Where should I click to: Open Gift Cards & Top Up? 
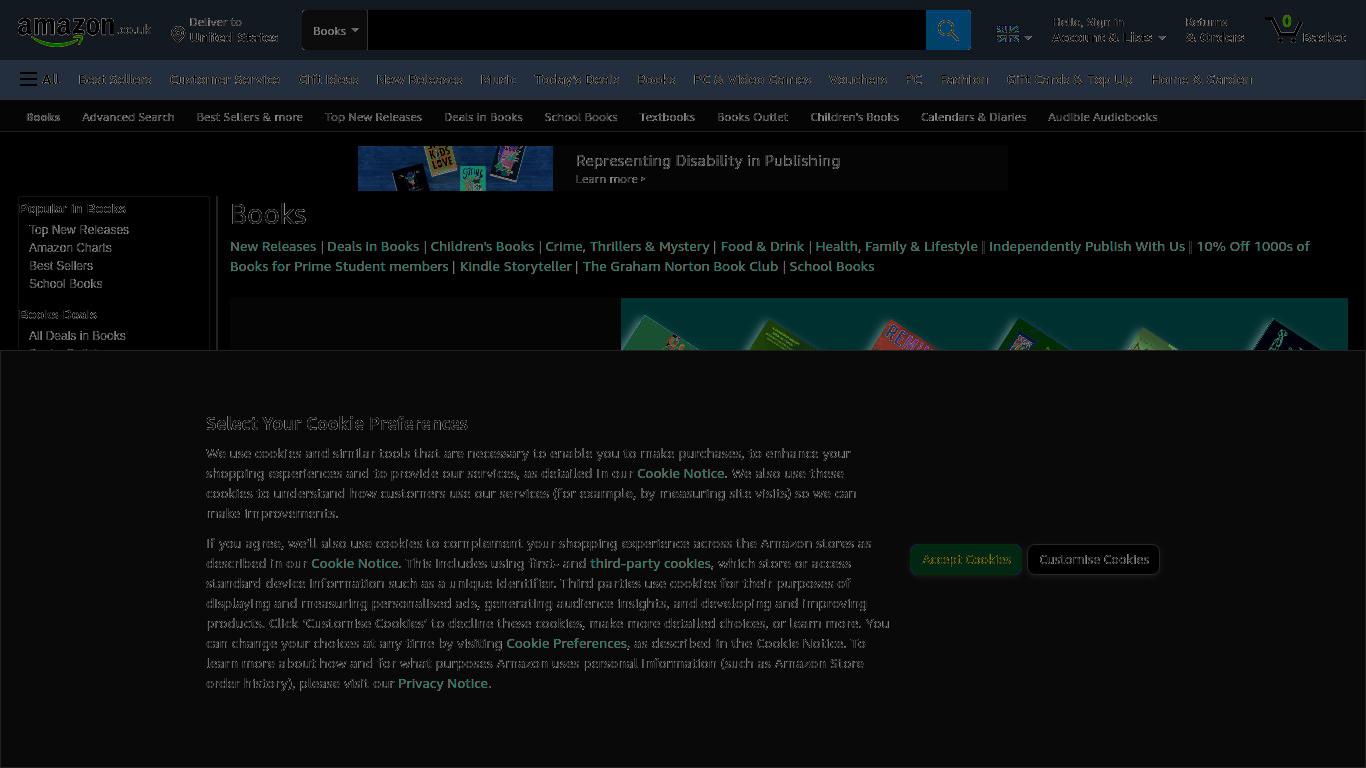(1069, 79)
